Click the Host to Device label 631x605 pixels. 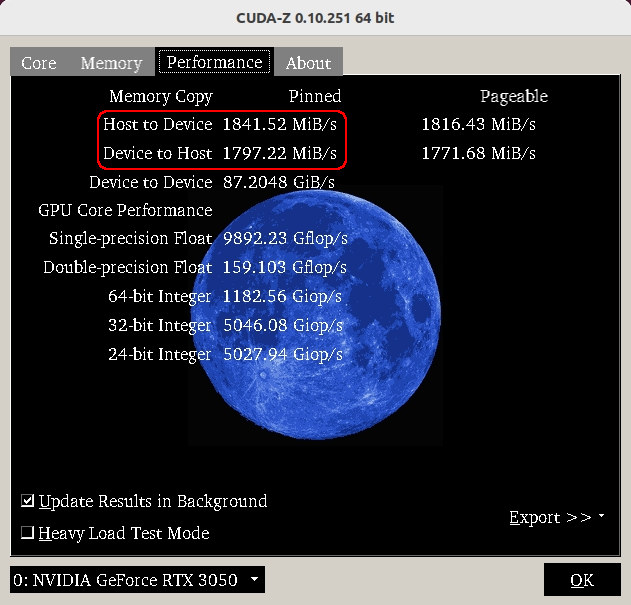158,124
